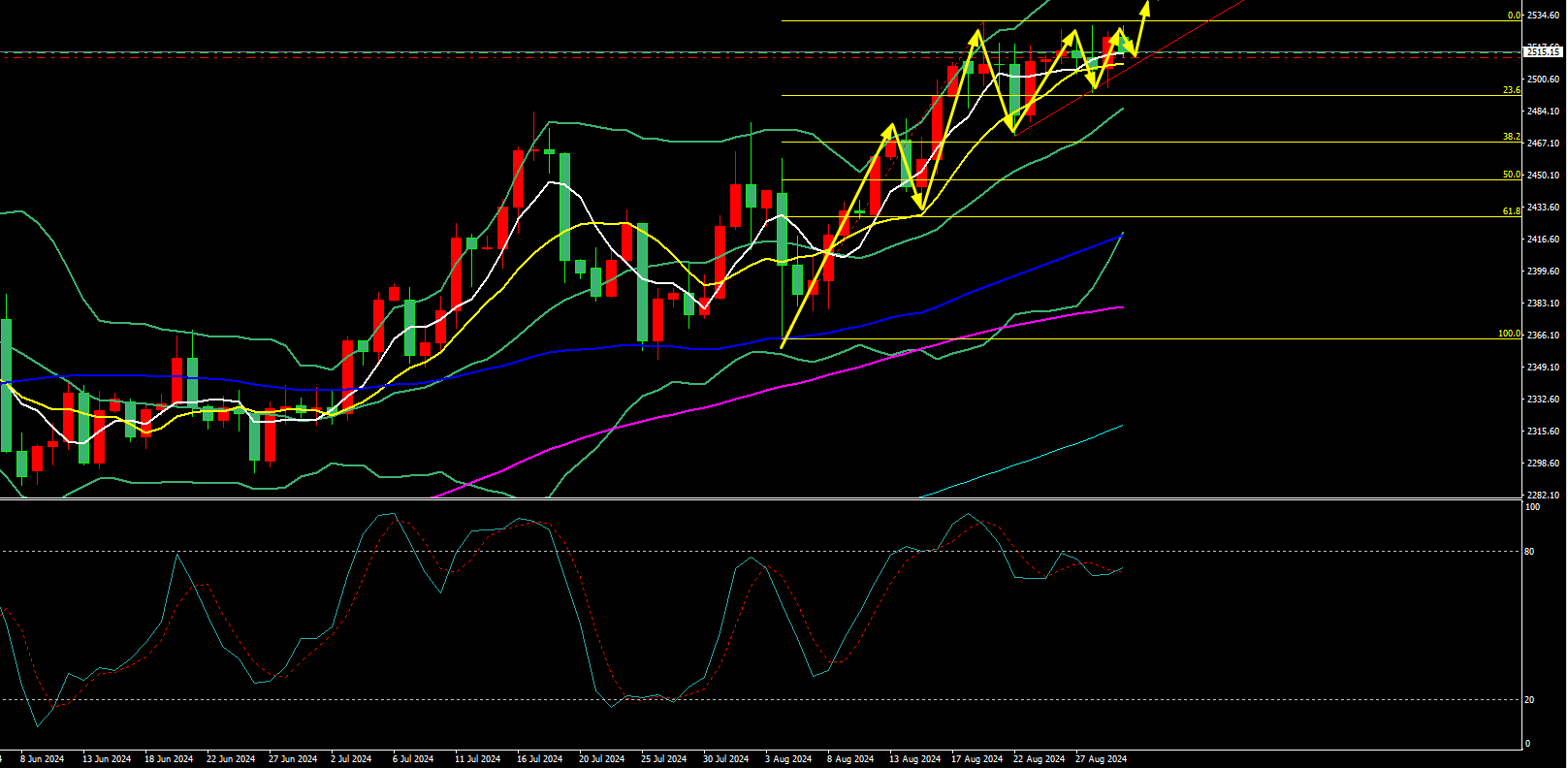The image size is (1568, 768).
Task: Click the Fibonacci 50.0 level label
Action: coord(1512,175)
